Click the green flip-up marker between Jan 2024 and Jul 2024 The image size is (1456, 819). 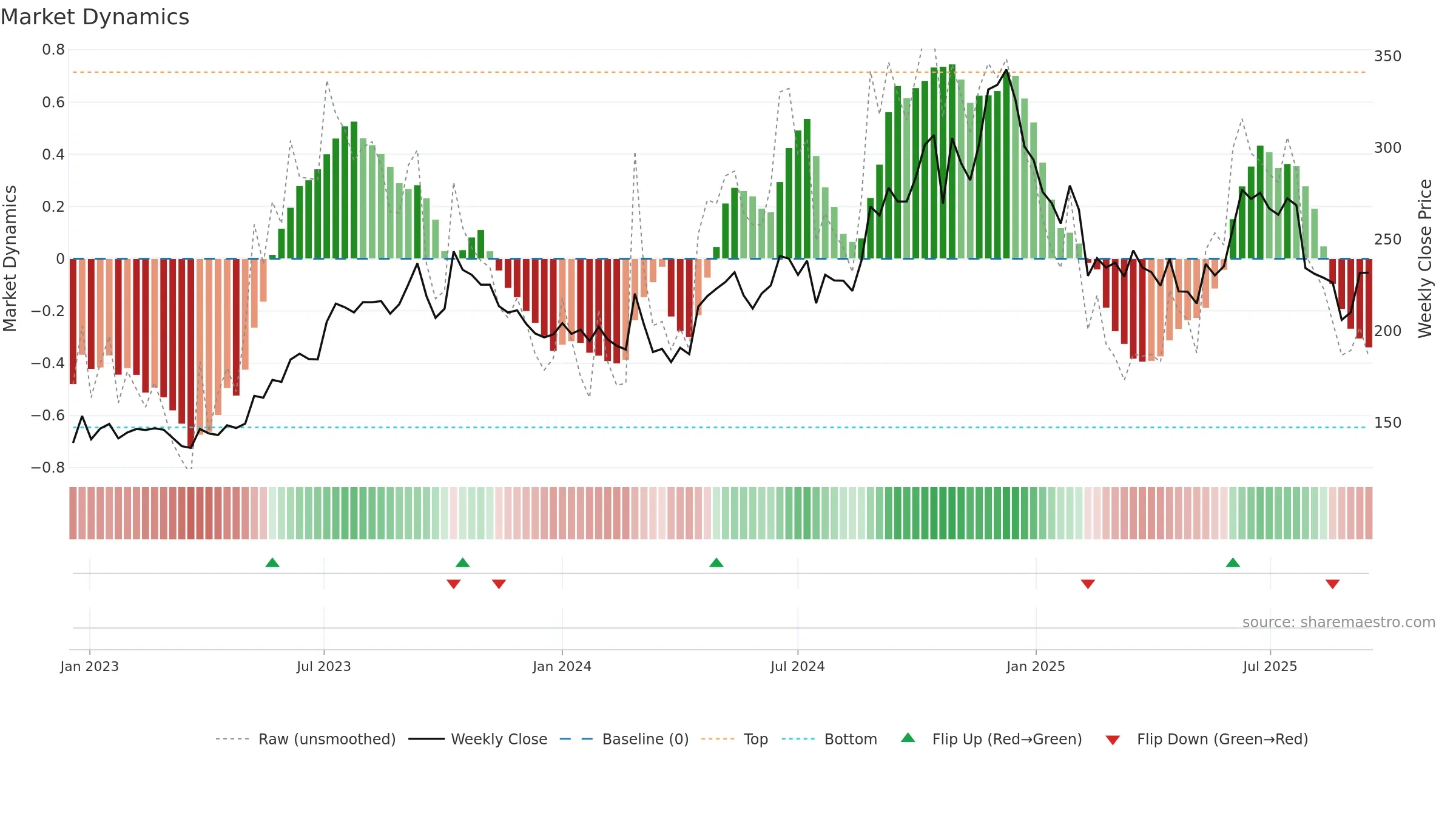[716, 562]
